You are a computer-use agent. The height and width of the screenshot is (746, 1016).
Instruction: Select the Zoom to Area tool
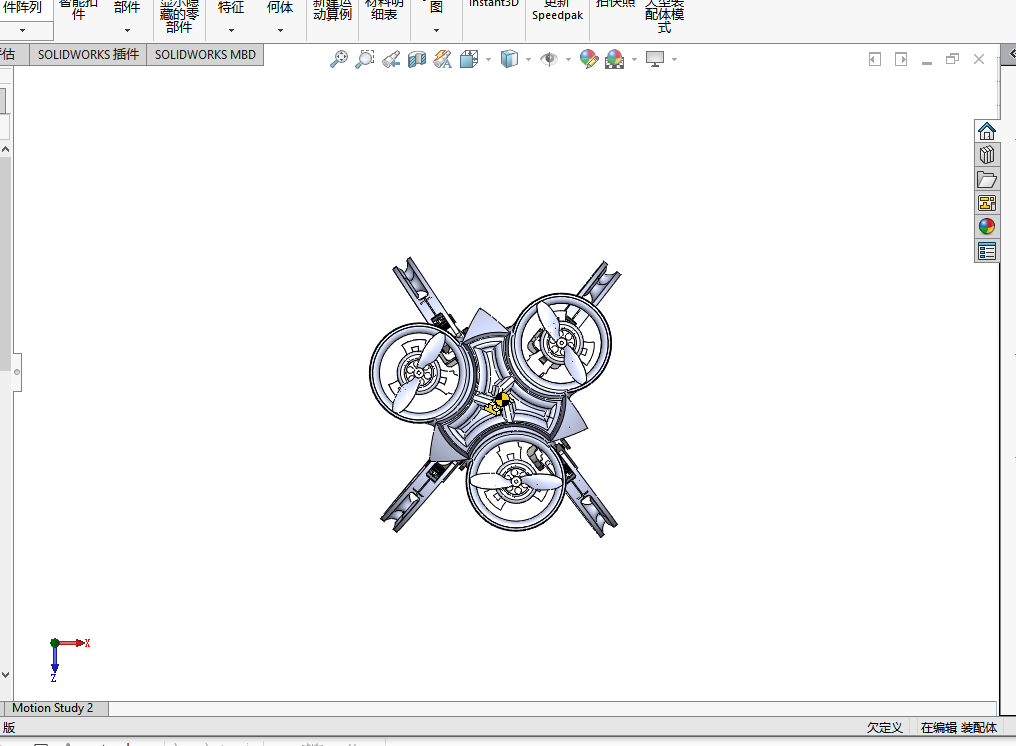tap(365, 59)
